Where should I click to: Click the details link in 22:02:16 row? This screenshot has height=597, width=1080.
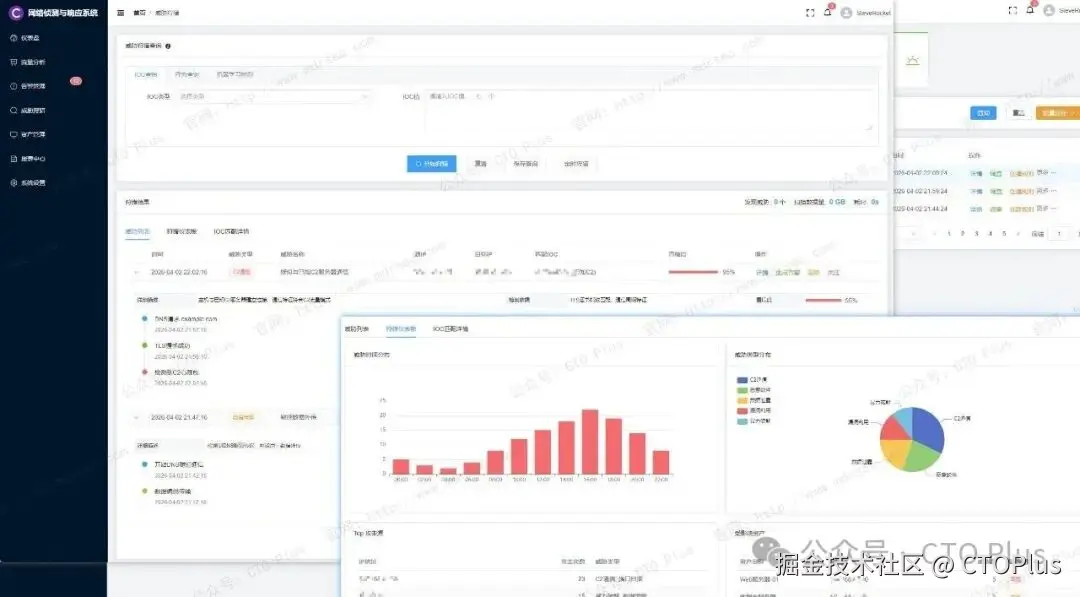(x=762, y=273)
